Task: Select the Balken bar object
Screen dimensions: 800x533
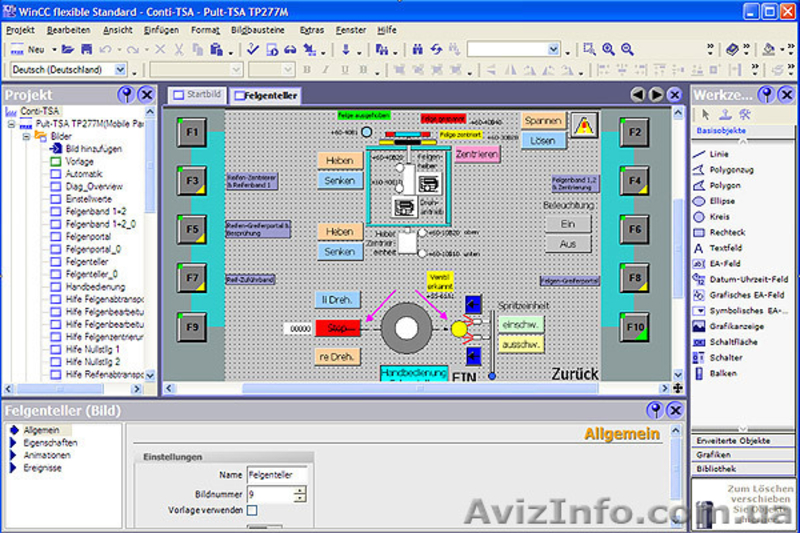Action: [722, 373]
